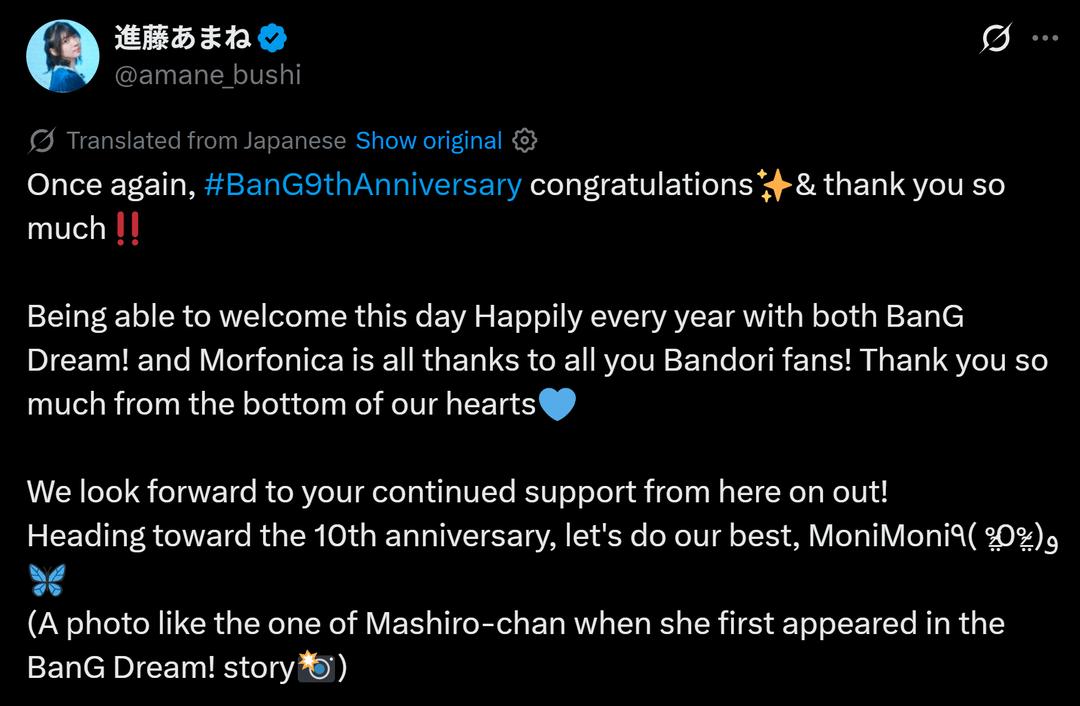Open the #BanG9thAnniversary hashtag

click(363, 185)
